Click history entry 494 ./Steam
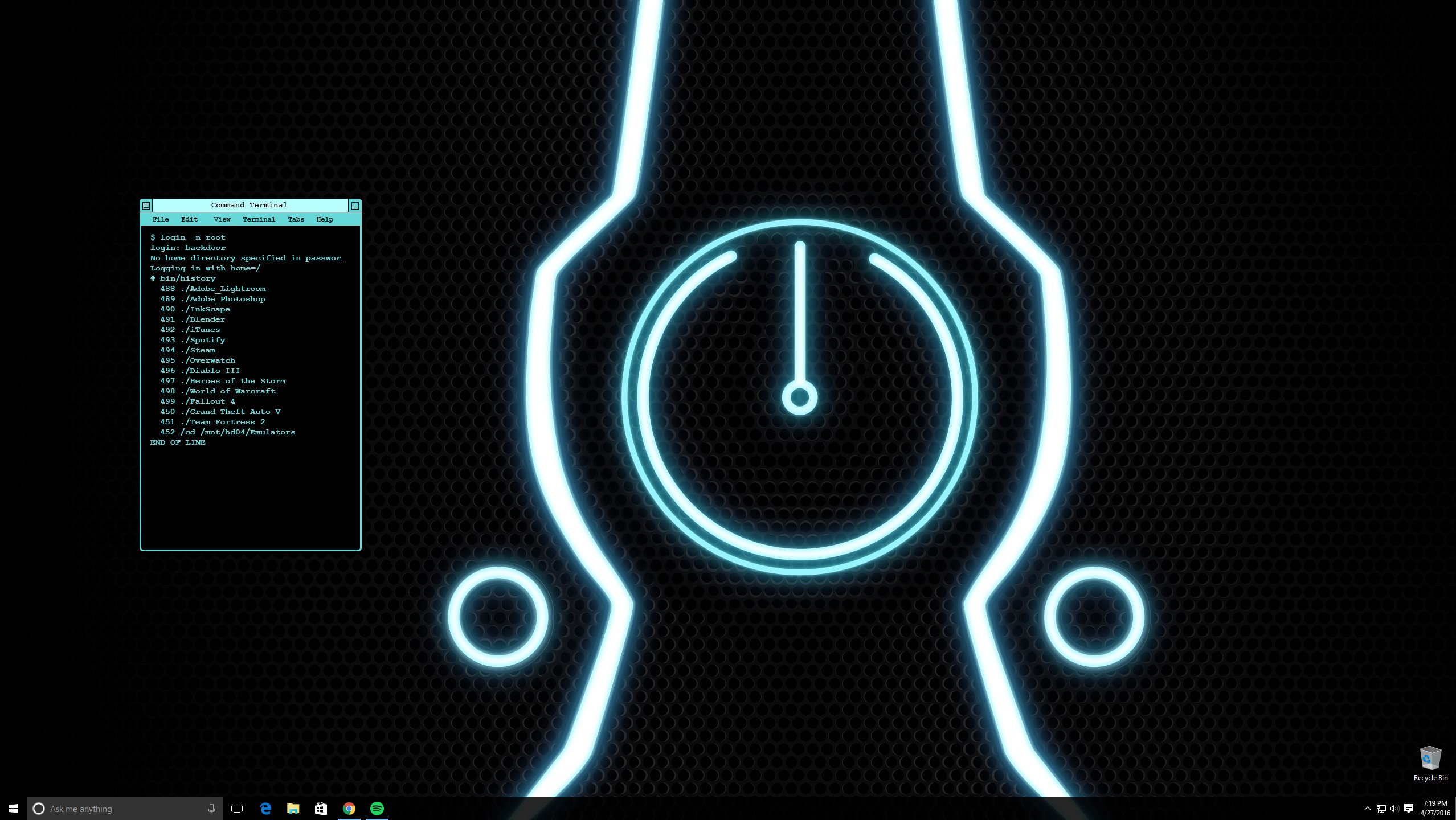The height and width of the screenshot is (820, 1456). (187, 350)
